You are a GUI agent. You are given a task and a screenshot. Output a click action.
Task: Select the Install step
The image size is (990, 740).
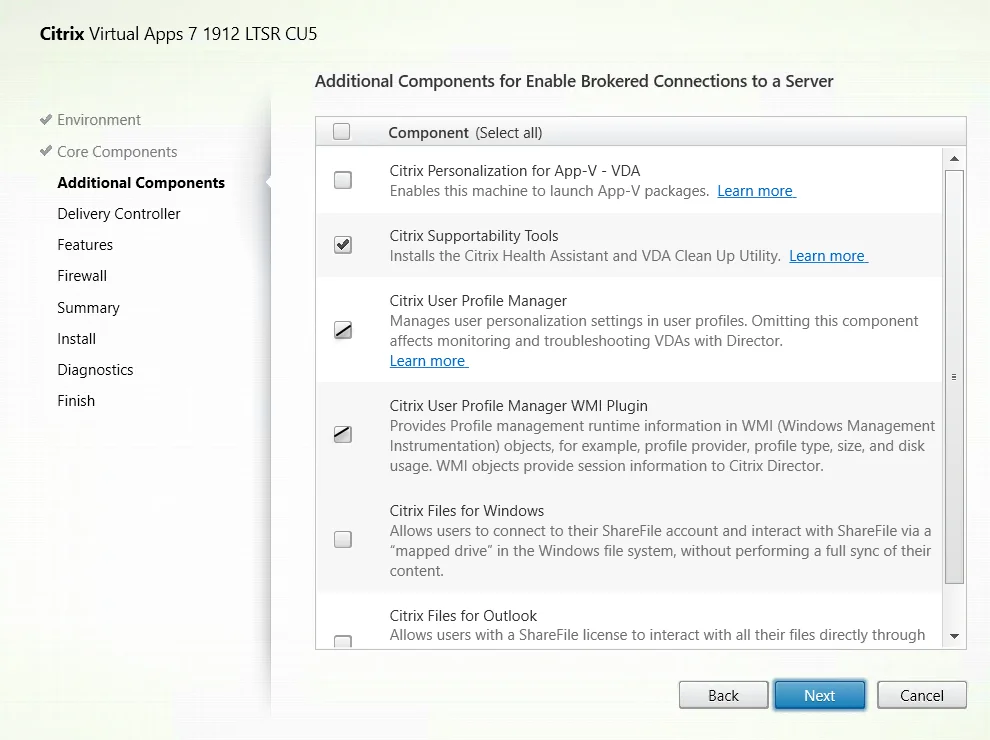pyautogui.click(x=76, y=338)
